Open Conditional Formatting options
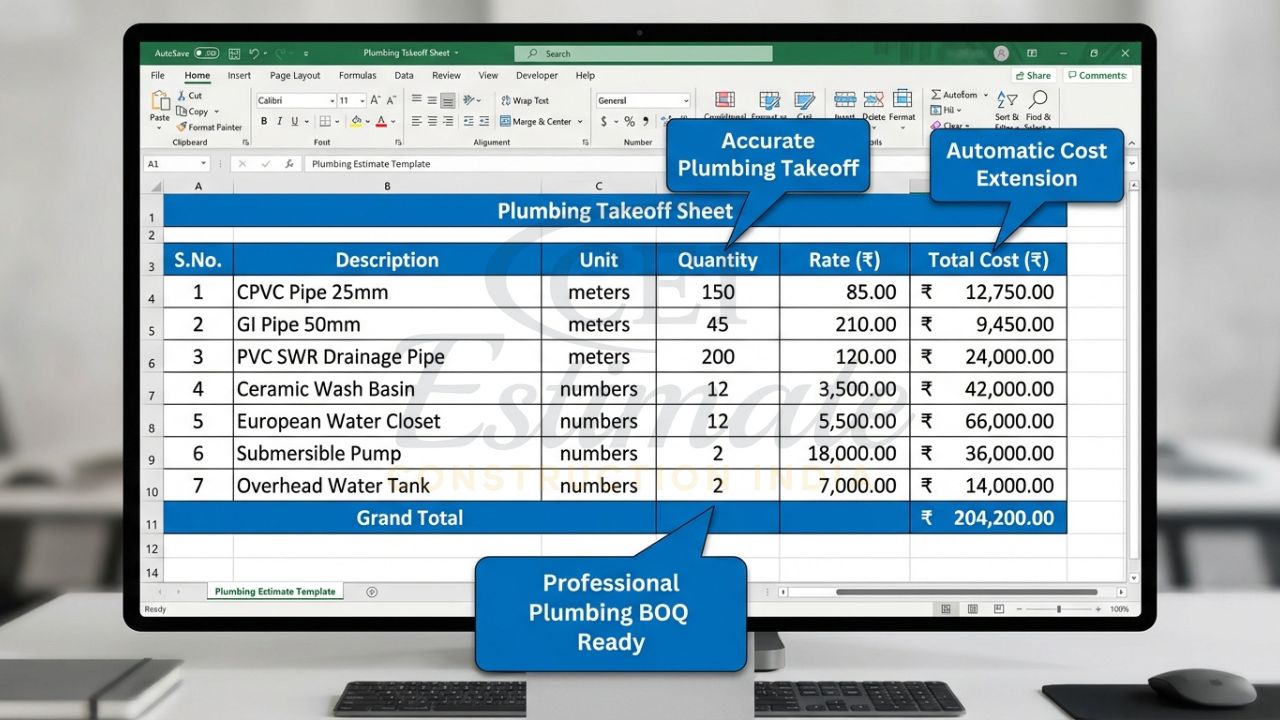The height and width of the screenshot is (720, 1280). coord(724,103)
